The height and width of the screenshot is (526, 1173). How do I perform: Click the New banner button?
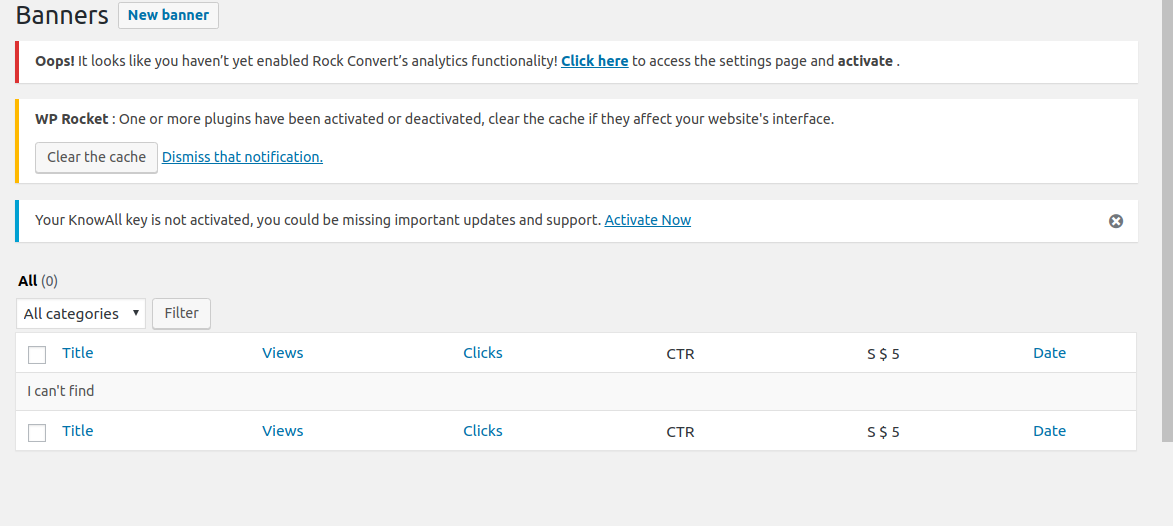(x=168, y=15)
